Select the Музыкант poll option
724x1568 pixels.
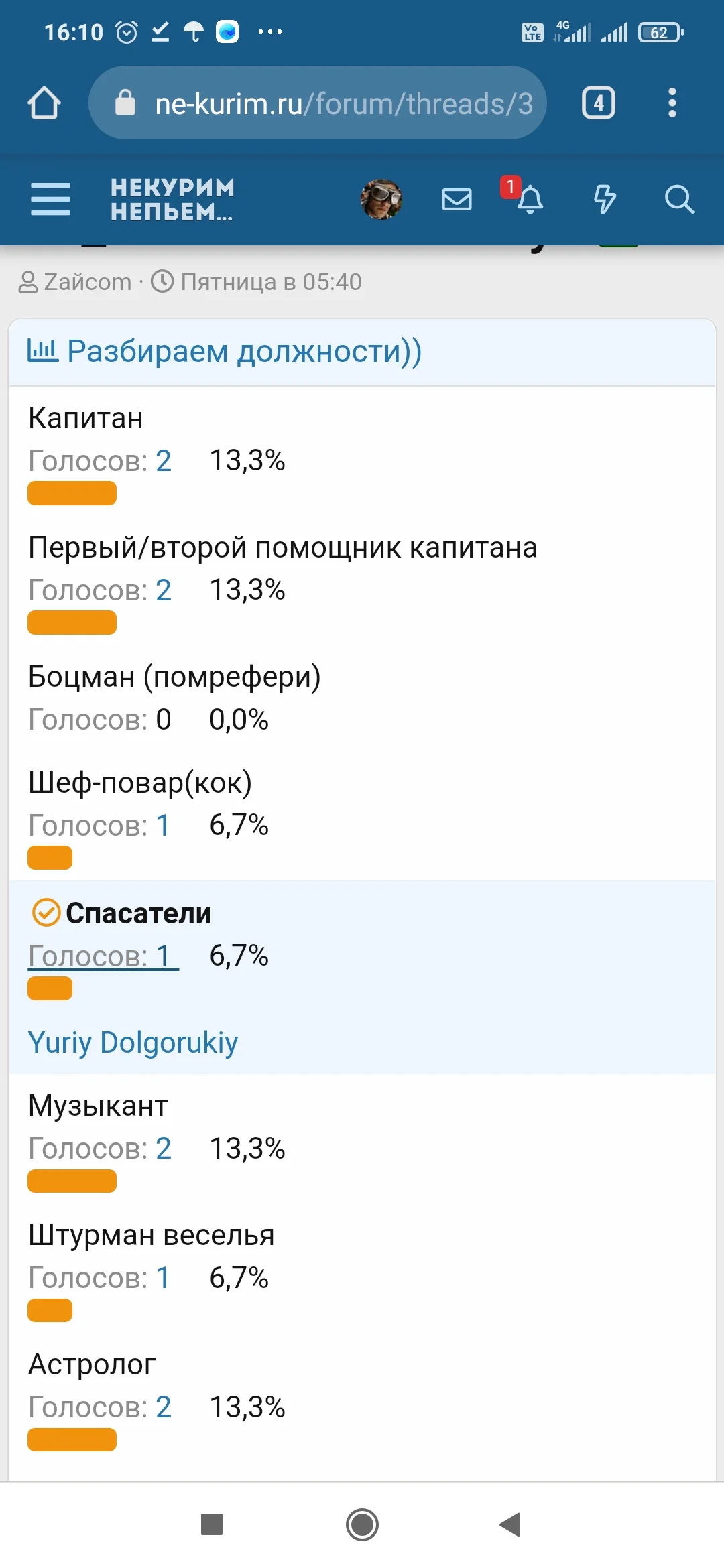point(98,1104)
